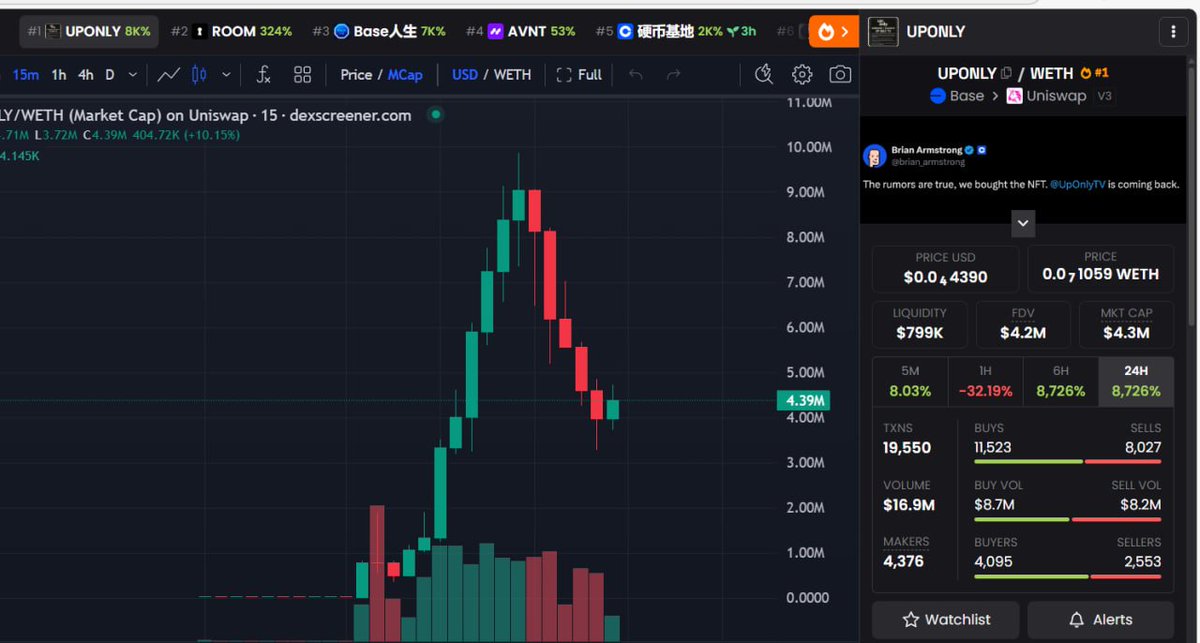Image resolution: width=1200 pixels, height=643 pixels.
Task: Open the fx indicators tool
Action: 263,74
